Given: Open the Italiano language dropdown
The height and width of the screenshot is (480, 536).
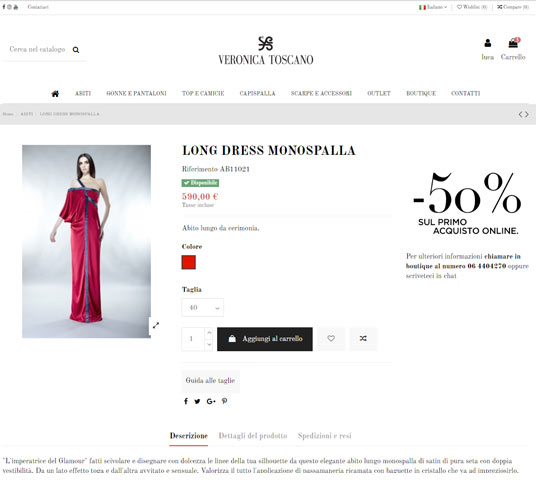Looking at the screenshot, I should point(433,7).
